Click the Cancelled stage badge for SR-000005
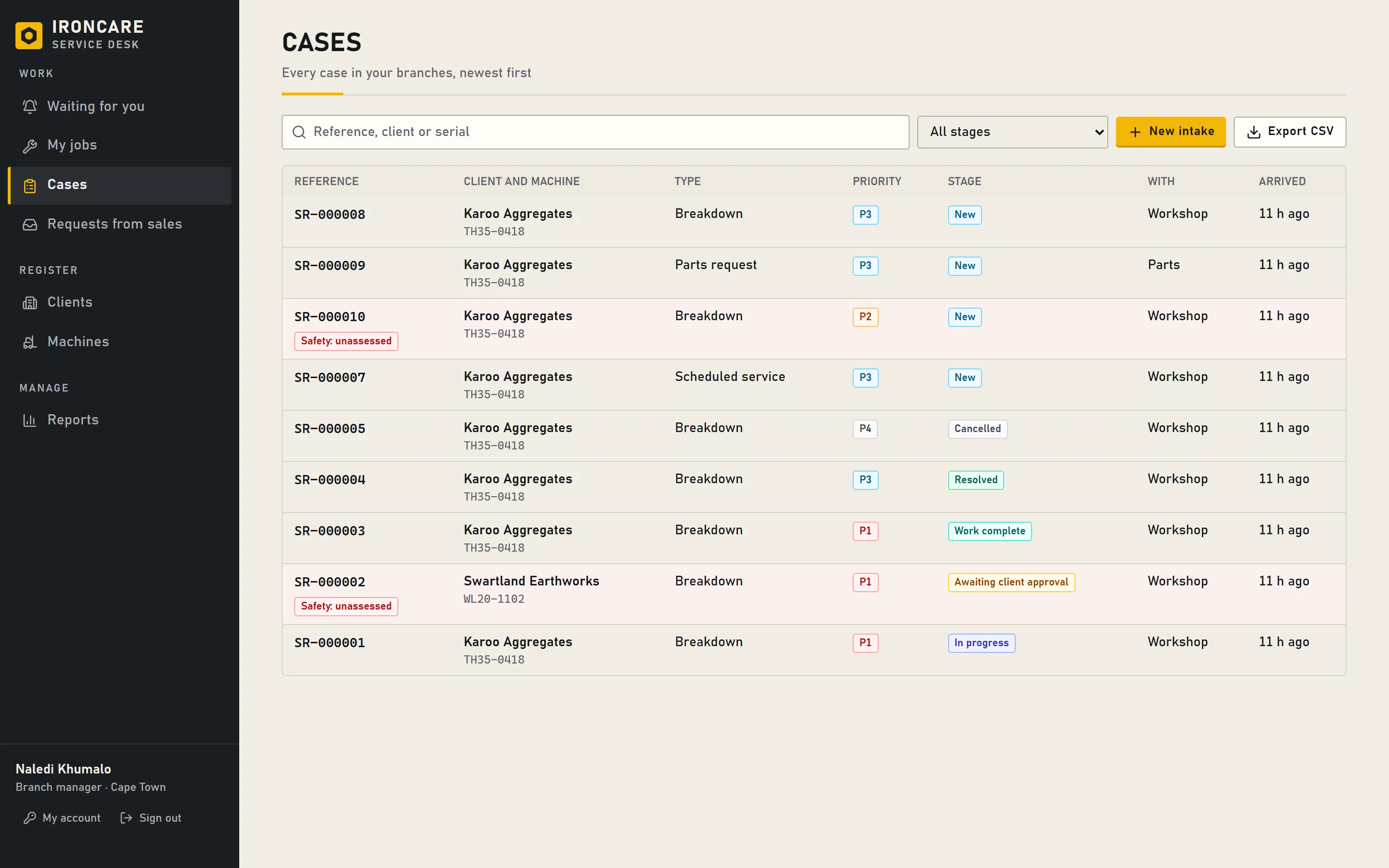This screenshot has height=868, width=1389. (978, 429)
